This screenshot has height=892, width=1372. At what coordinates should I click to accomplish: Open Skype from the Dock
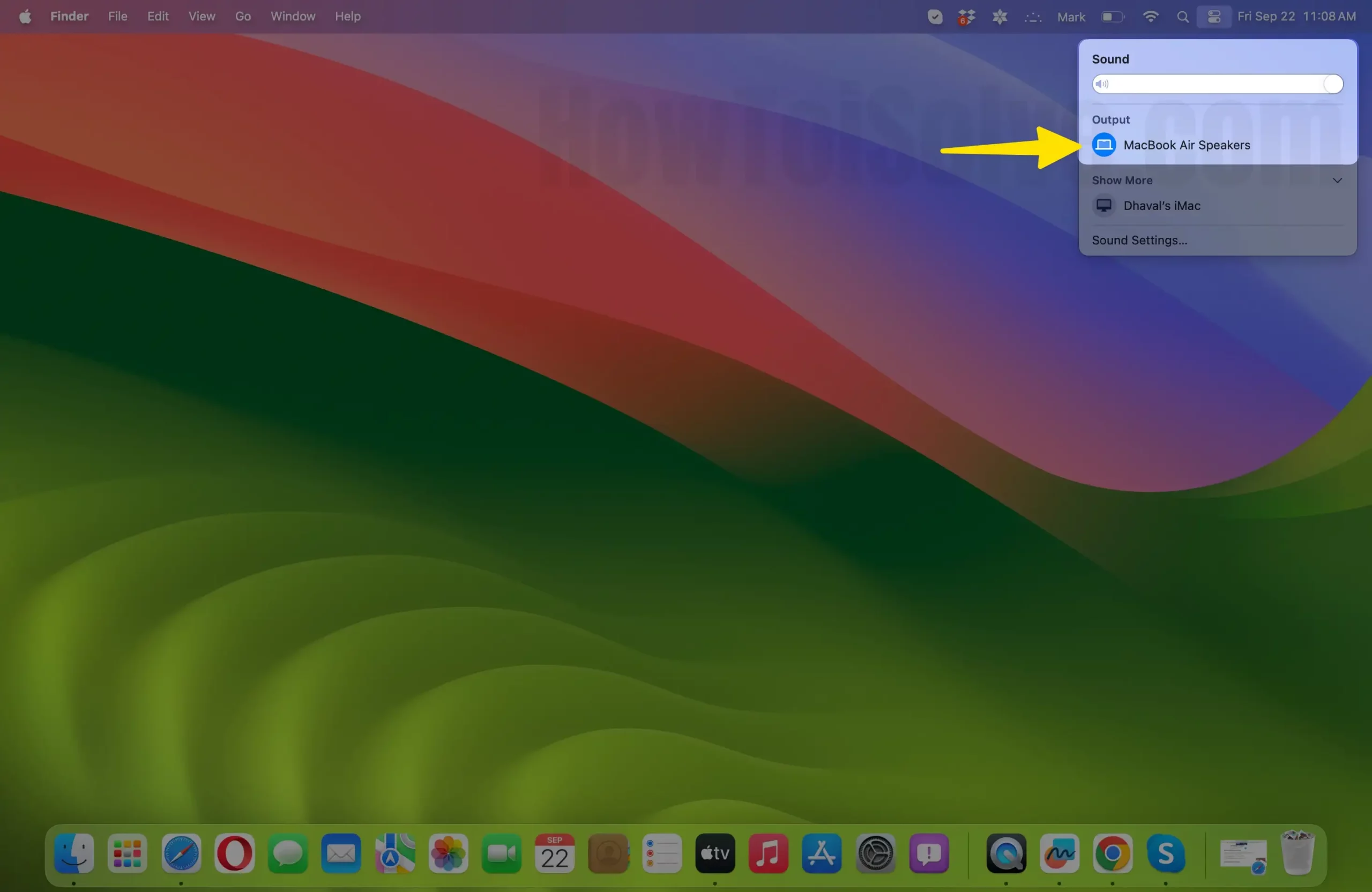click(x=1166, y=853)
